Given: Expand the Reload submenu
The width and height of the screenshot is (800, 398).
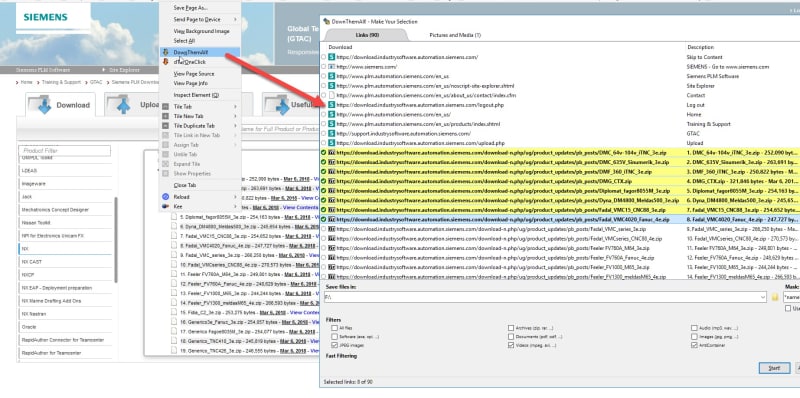Looking at the screenshot, I should 235,196.
